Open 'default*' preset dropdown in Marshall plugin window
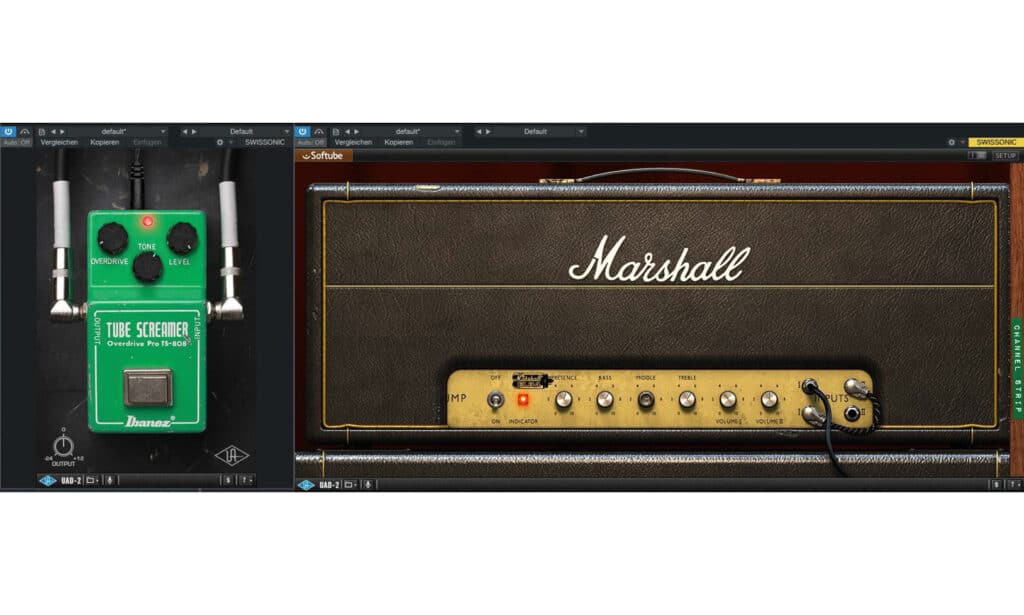1024x615 pixels. click(412, 132)
